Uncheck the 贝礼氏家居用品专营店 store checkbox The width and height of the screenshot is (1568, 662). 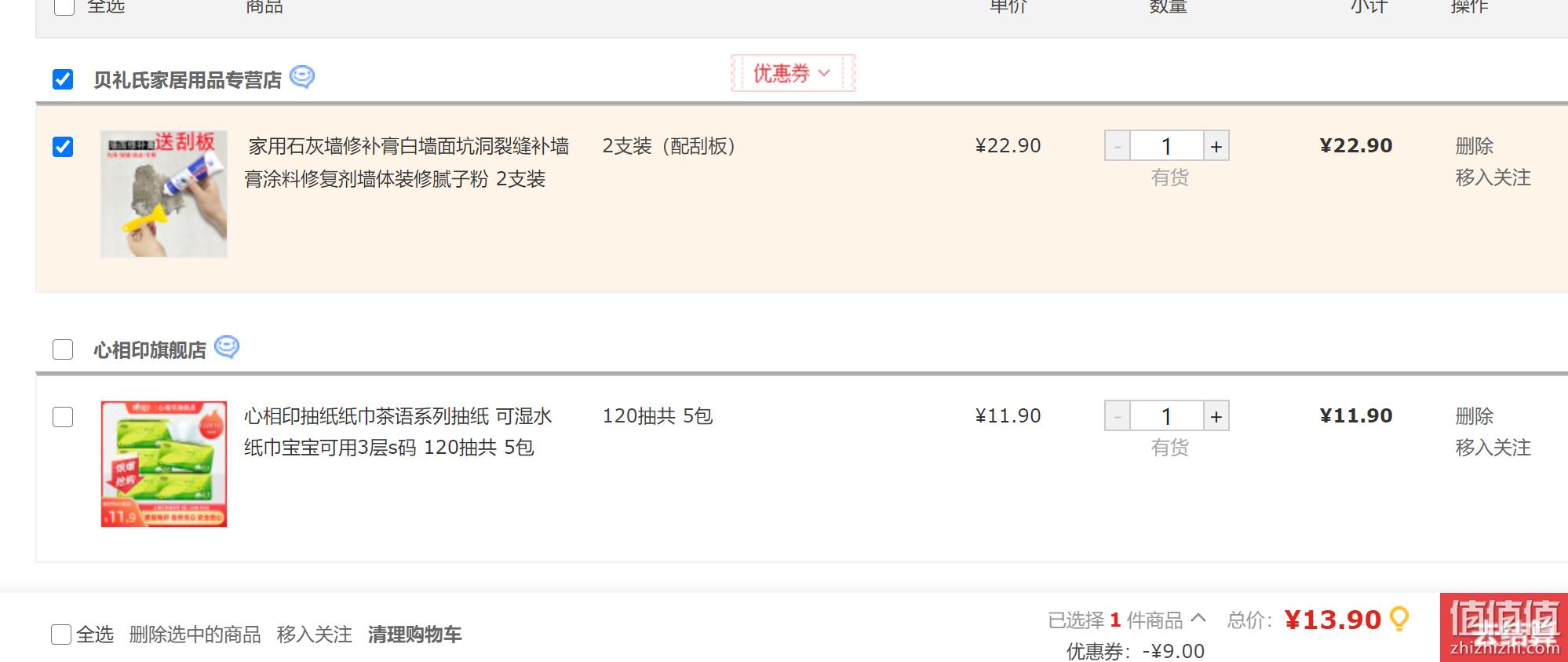[x=63, y=79]
